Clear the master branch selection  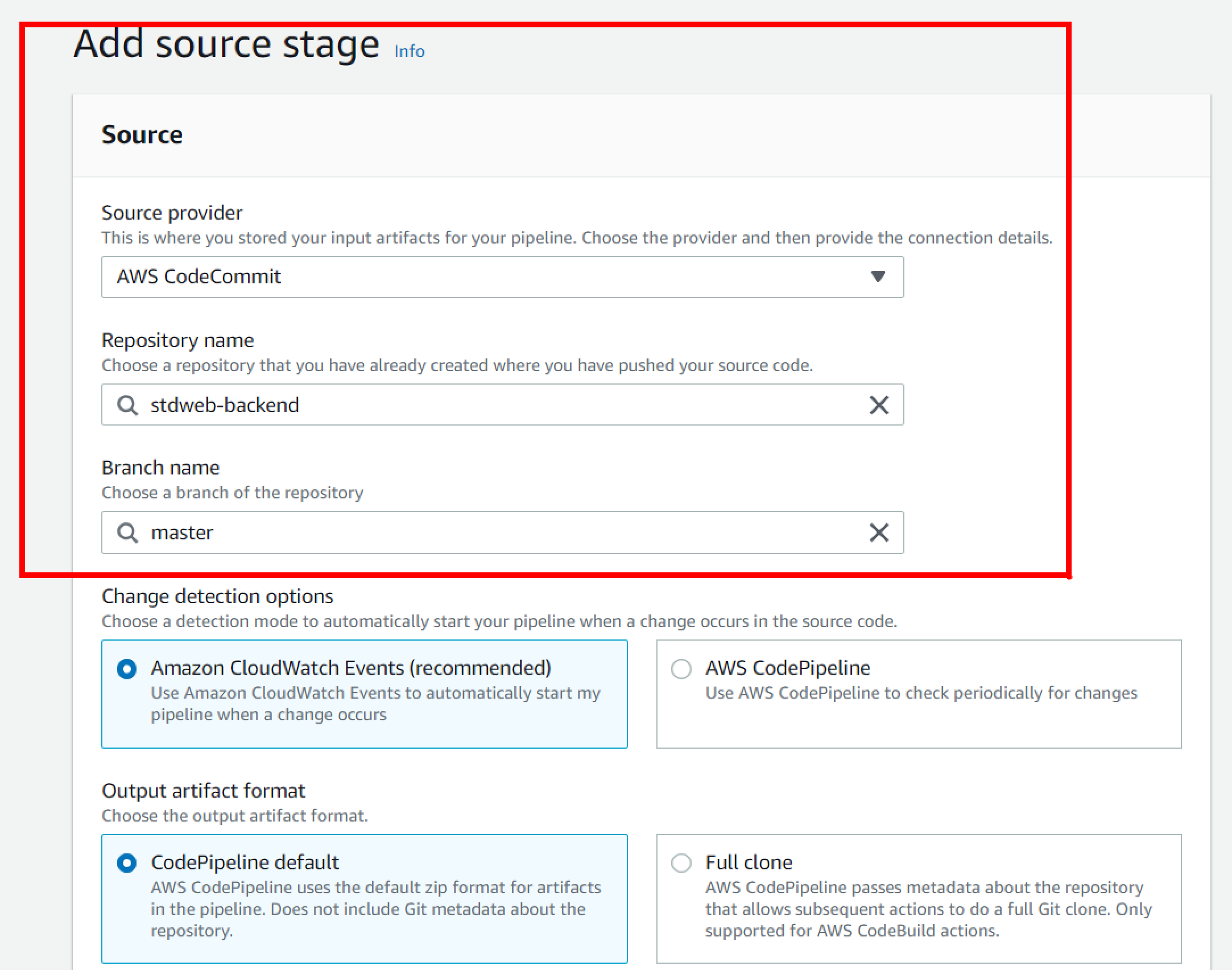click(x=879, y=533)
